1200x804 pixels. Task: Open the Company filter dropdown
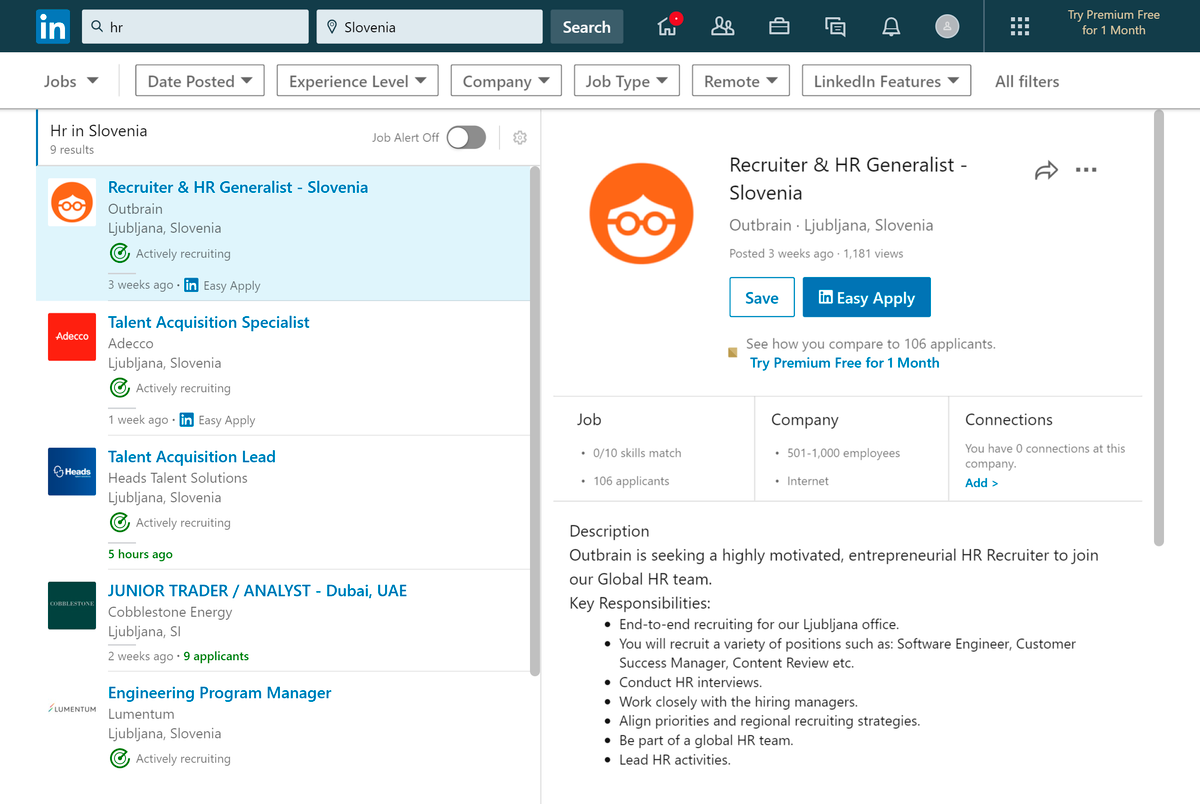pyautogui.click(x=507, y=81)
